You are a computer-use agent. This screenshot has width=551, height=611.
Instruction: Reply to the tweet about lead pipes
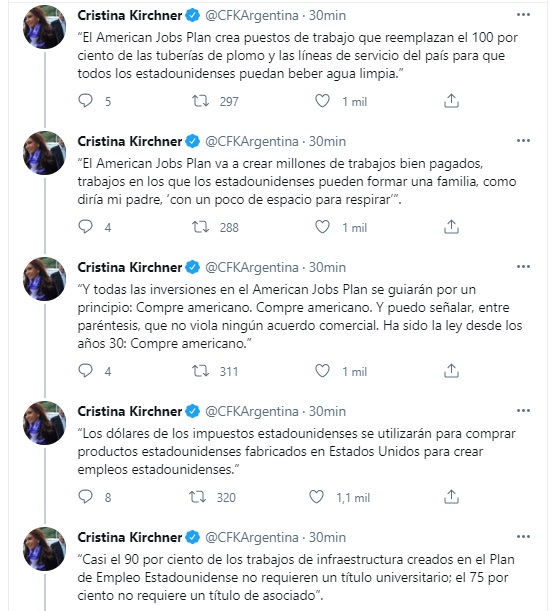coord(85,101)
